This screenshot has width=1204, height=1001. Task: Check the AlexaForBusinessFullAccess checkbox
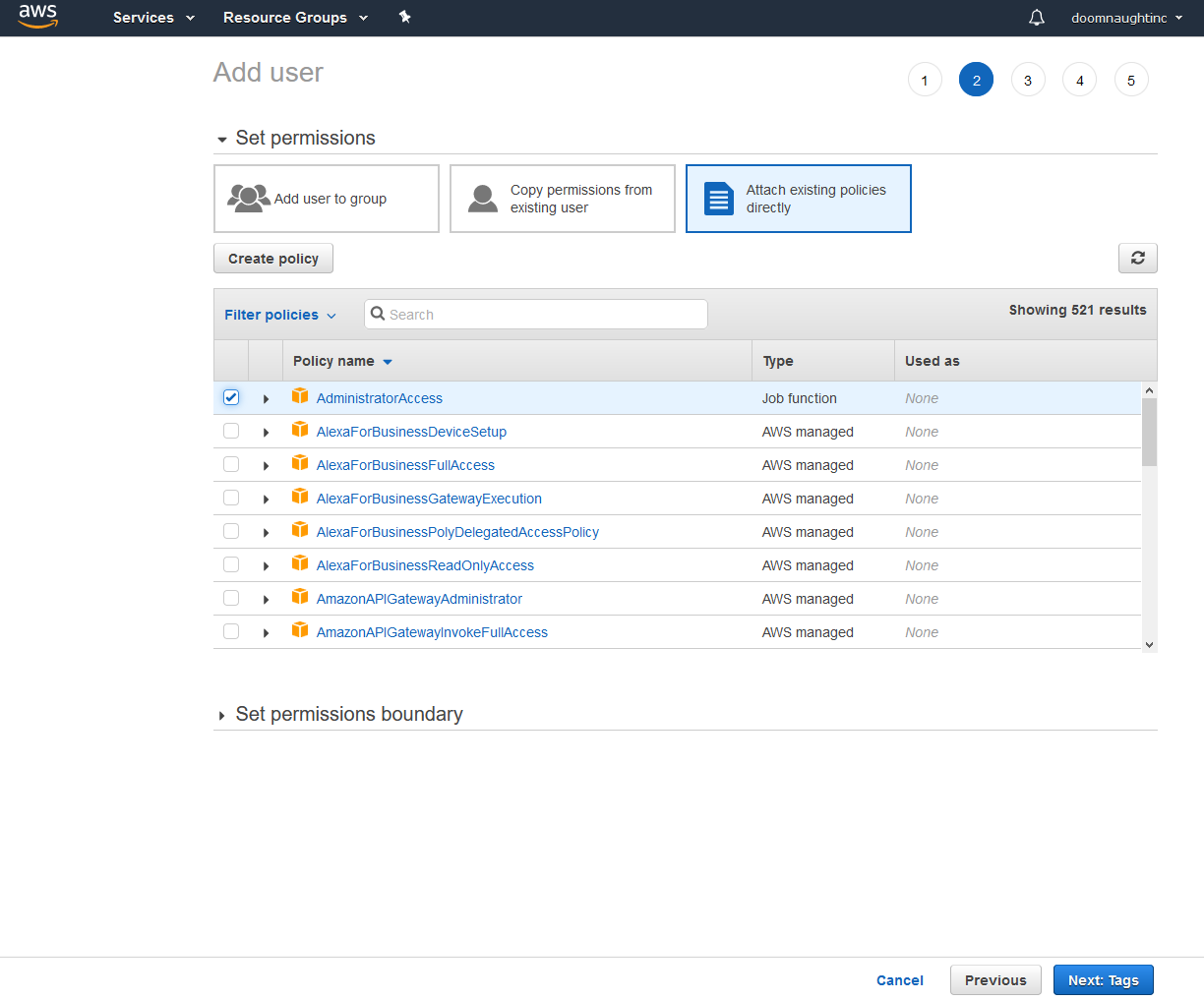point(231,464)
